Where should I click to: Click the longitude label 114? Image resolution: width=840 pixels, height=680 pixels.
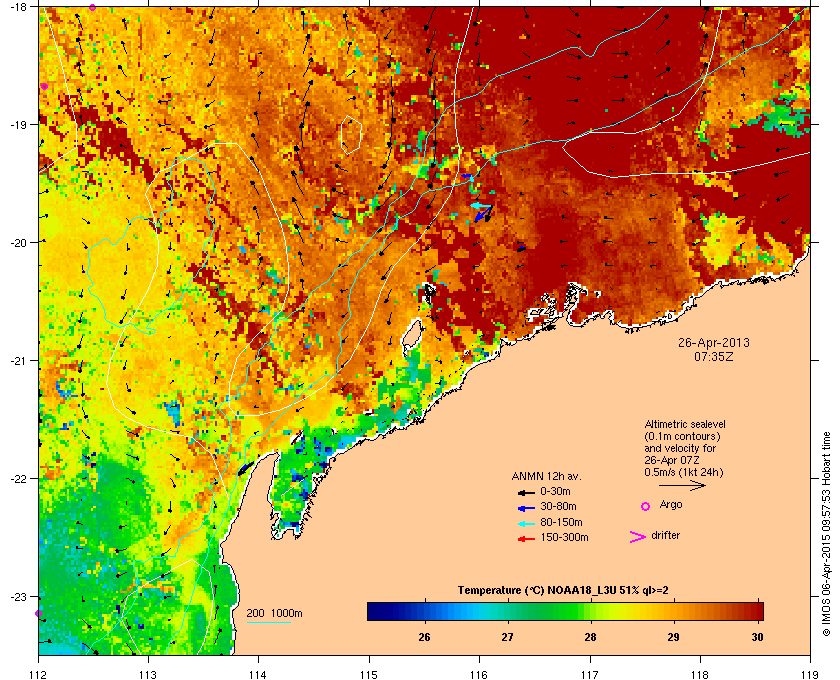click(x=258, y=675)
